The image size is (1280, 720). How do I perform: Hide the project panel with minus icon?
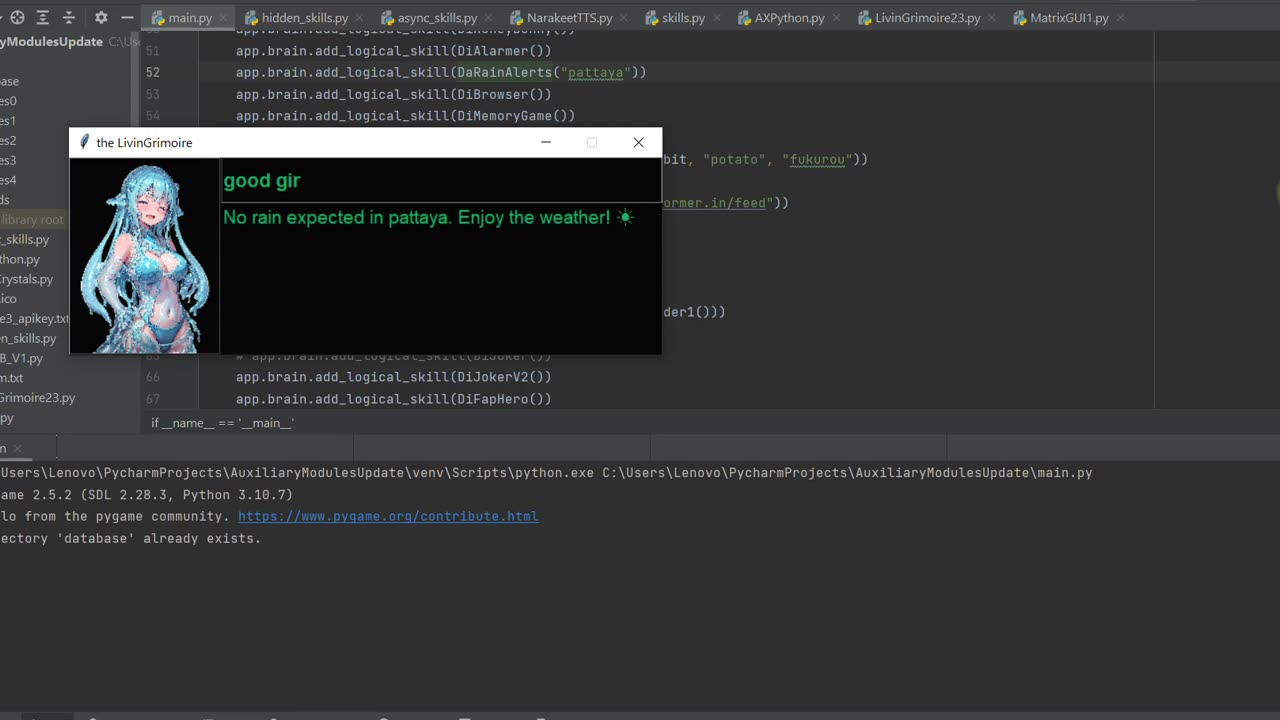coord(127,18)
